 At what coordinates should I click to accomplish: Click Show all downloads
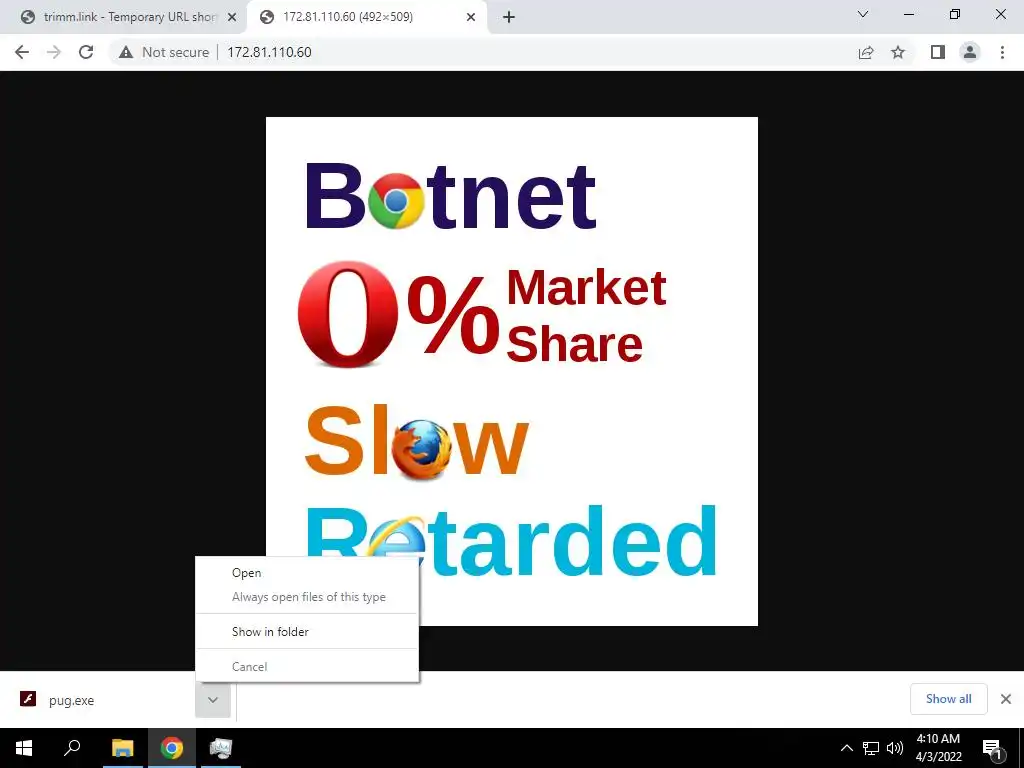click(x=948, y=699)
